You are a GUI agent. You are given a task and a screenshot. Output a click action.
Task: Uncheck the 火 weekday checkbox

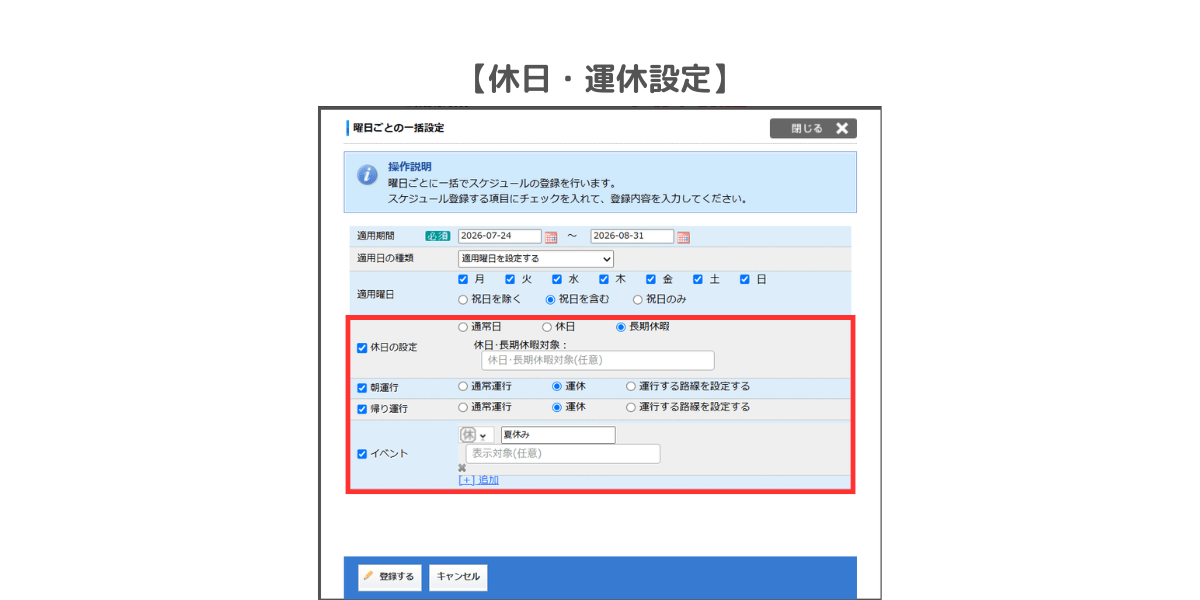tap(510, 280)
